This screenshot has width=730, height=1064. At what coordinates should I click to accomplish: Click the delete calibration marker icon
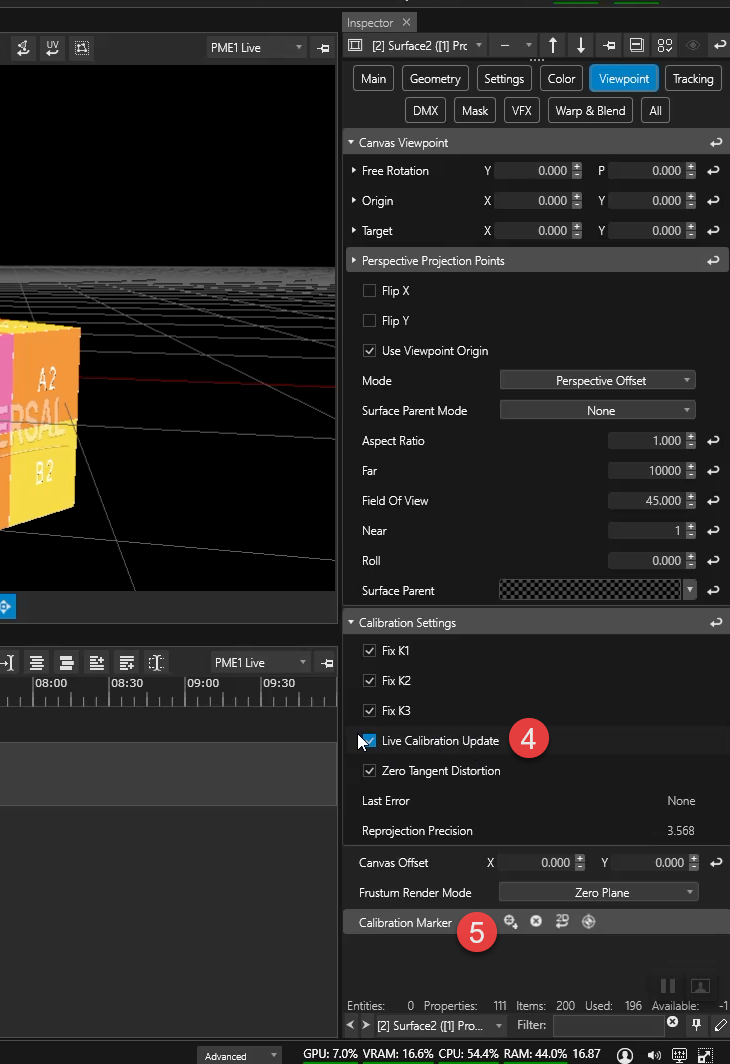tap(536, 922)
